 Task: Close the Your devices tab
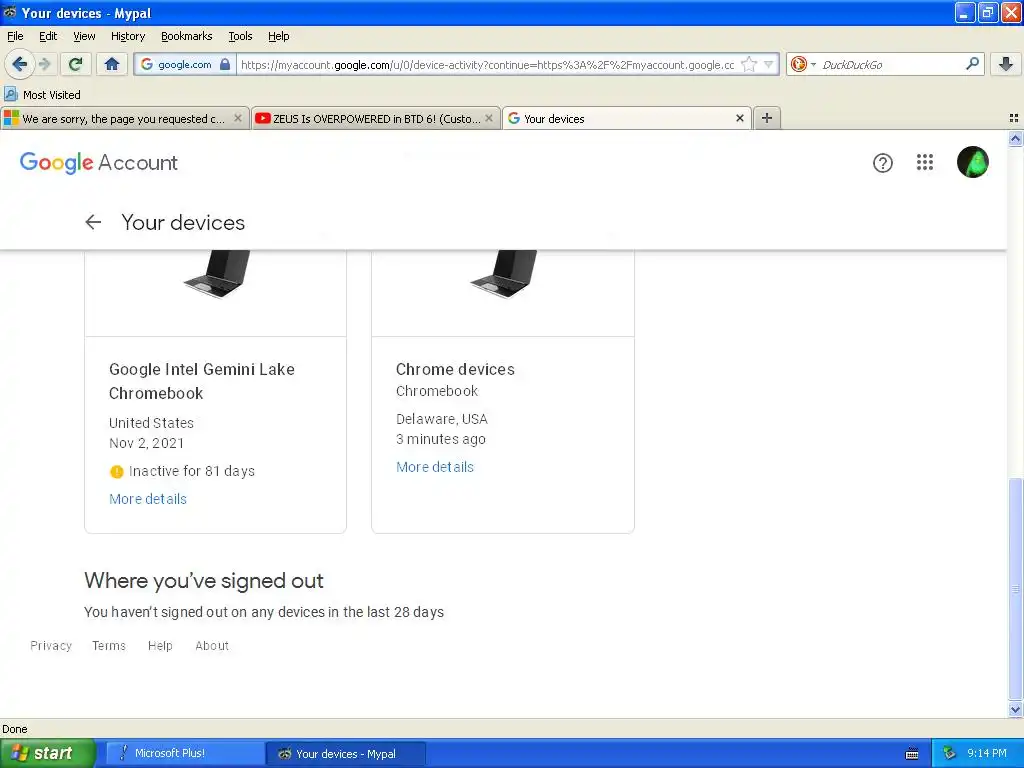[740, 118]
